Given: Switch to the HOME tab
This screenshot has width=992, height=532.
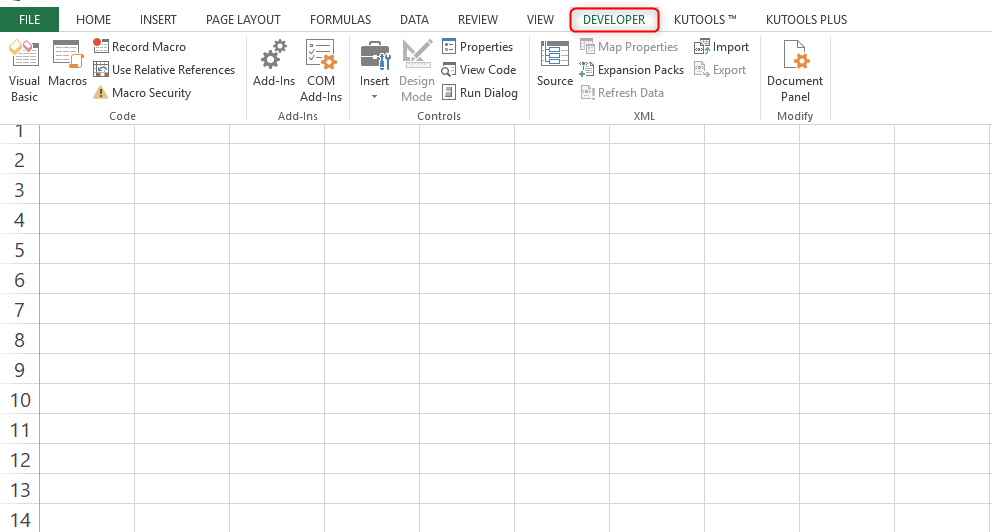Looking at the screenshot, I should point(93,20).
